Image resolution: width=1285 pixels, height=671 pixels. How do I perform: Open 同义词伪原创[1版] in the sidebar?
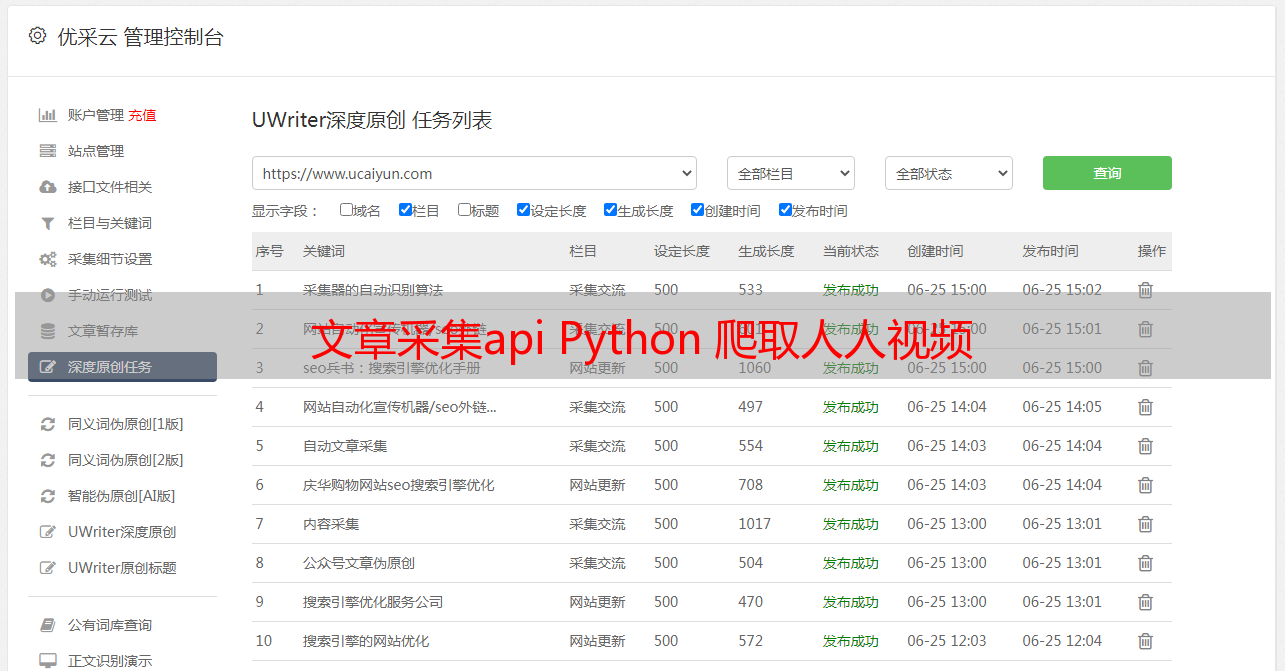(125, 424)
